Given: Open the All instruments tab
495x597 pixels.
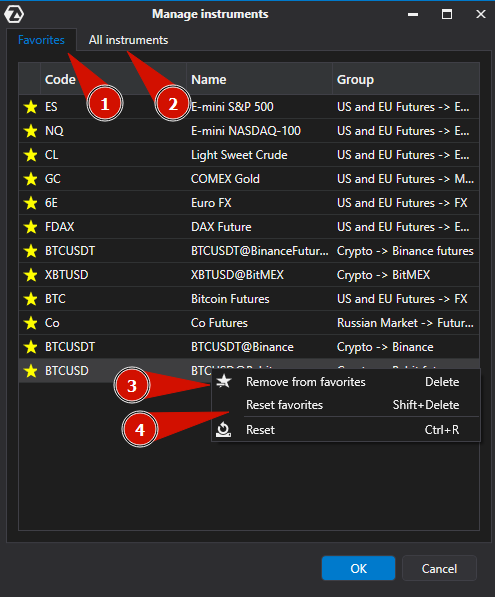Looking at the screenshot, I should 128,40.
